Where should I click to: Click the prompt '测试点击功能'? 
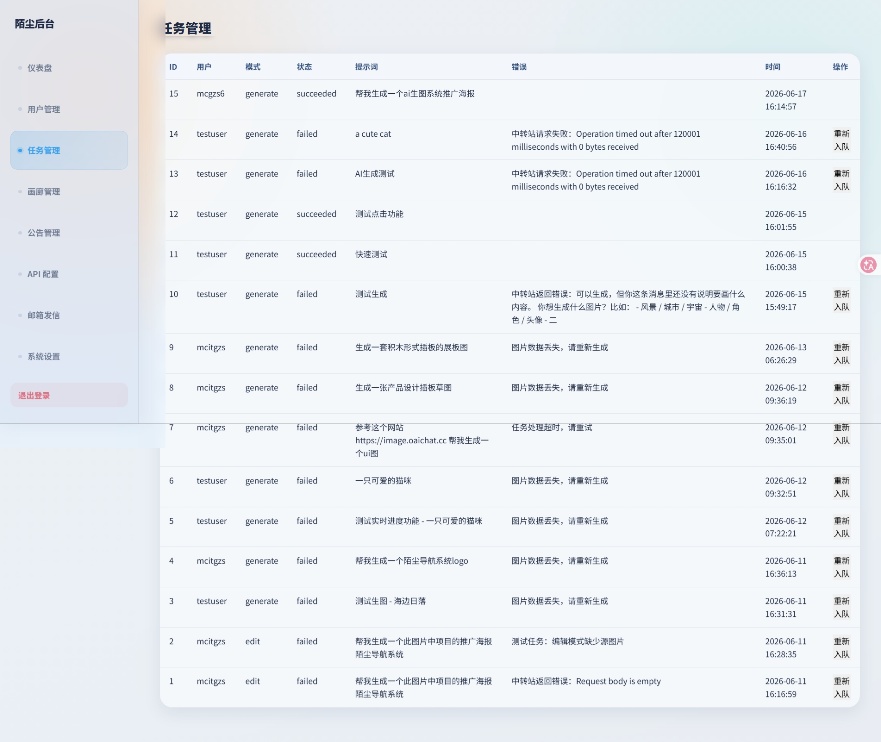pyautogui.click(x=379, y=214)
